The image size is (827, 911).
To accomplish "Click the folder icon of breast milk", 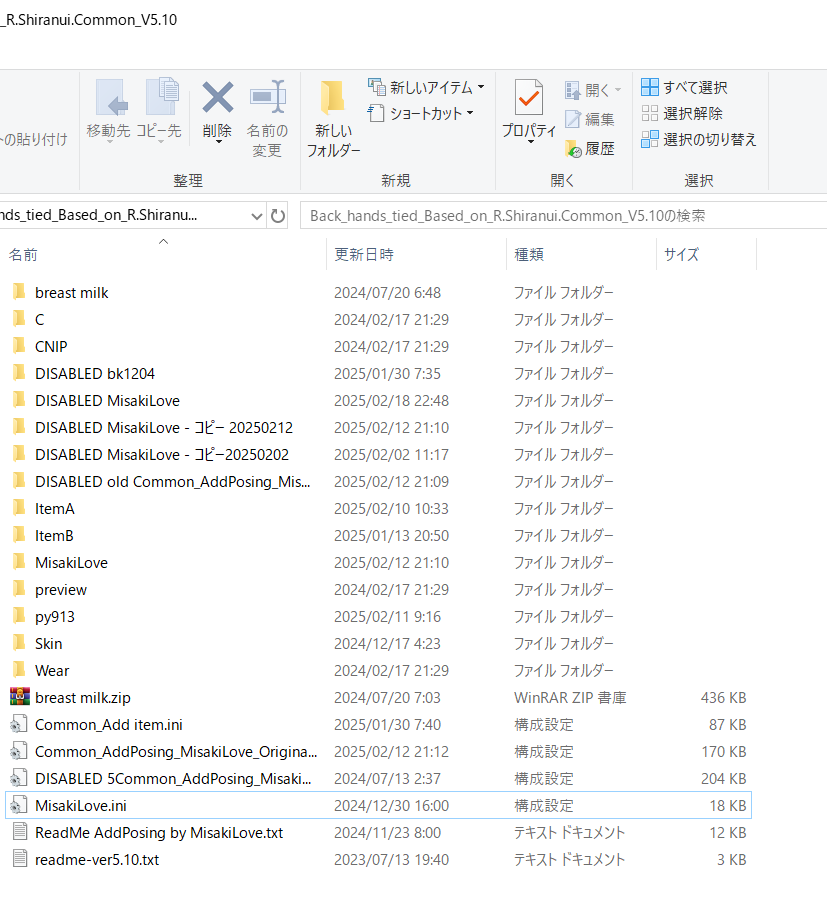I will (x=19, y=292).
